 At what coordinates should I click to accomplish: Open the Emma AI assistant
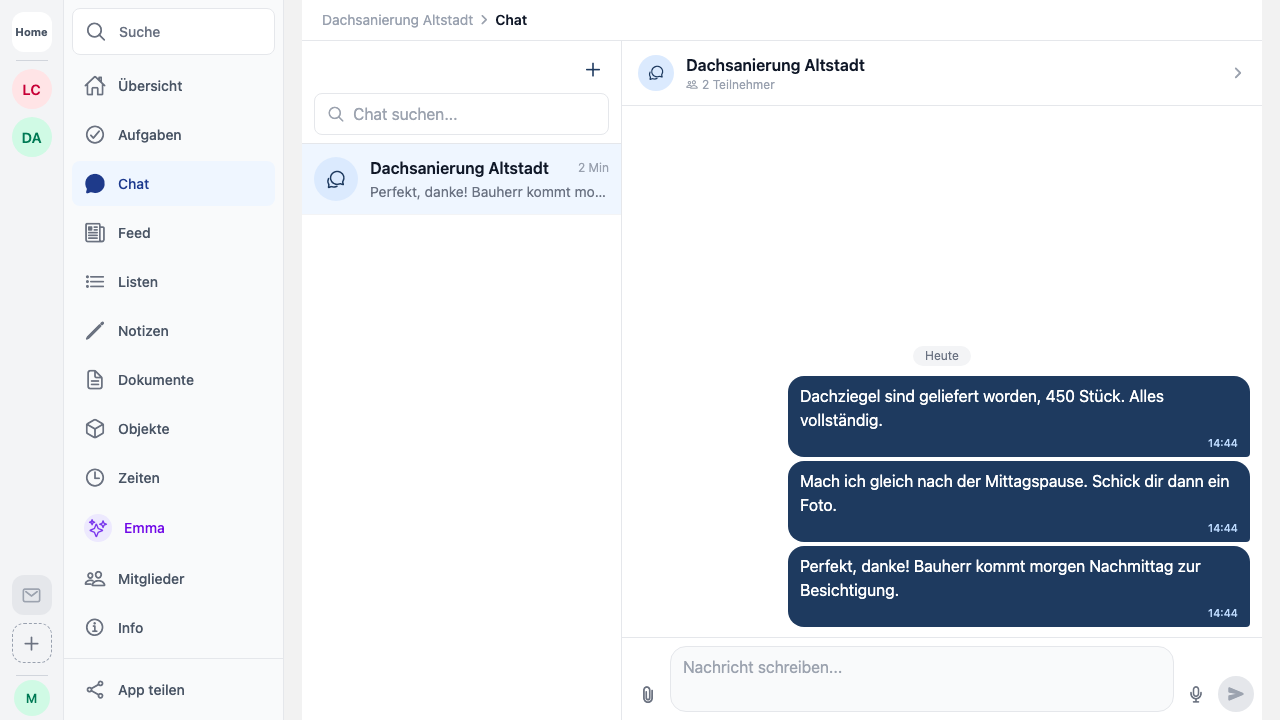(x=173, y=528)
